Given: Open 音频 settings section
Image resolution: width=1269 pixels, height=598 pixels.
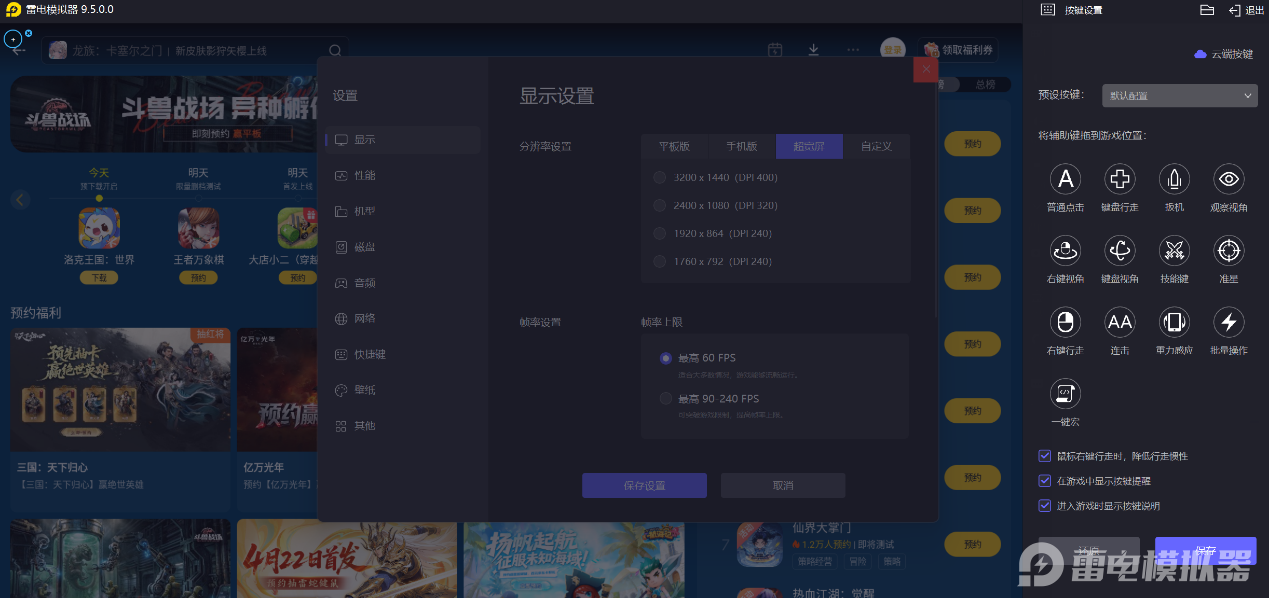Looking at the screenshot, I should (403, 283).
